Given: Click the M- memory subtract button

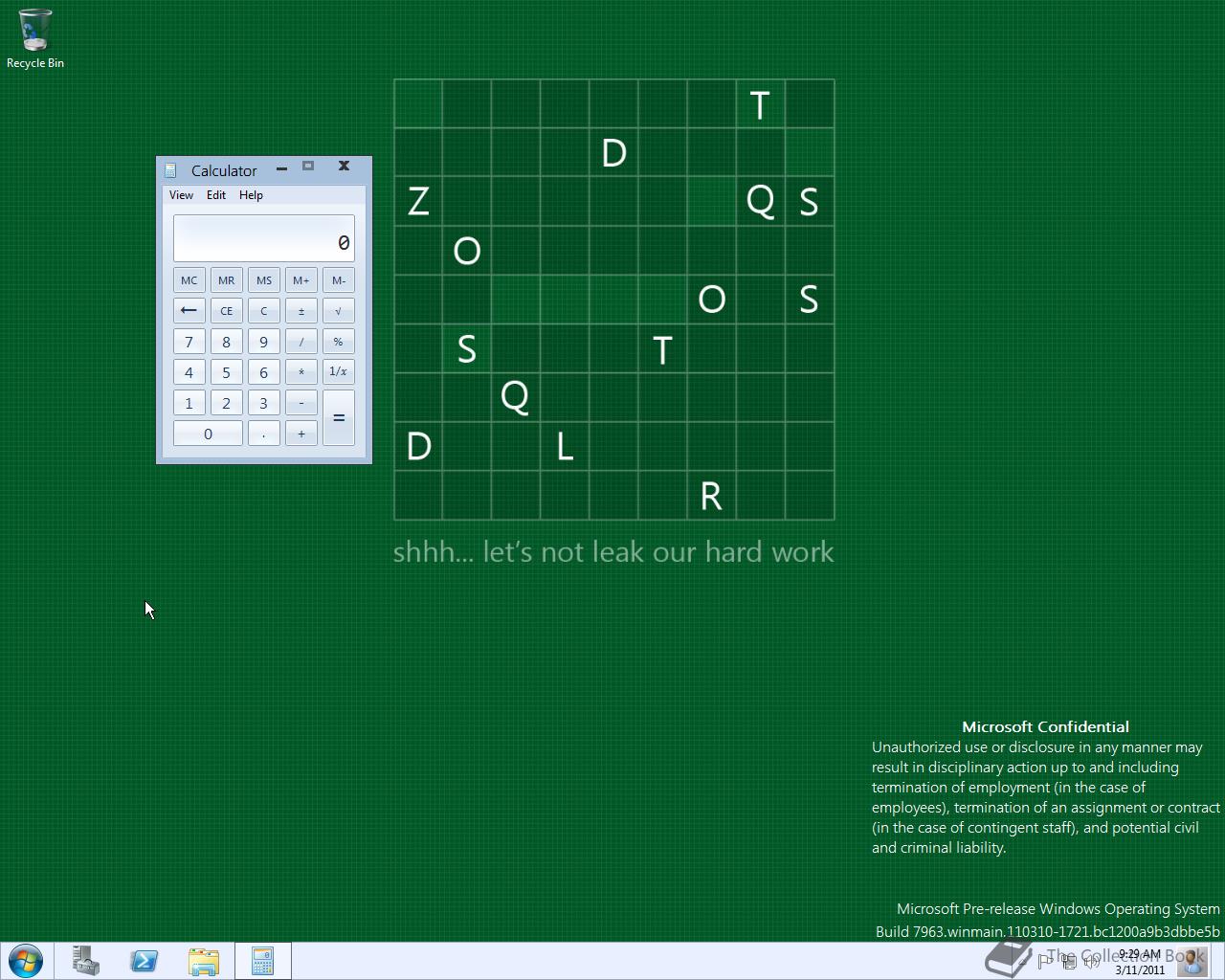Looking at the screenshot, I should (339, 279).
